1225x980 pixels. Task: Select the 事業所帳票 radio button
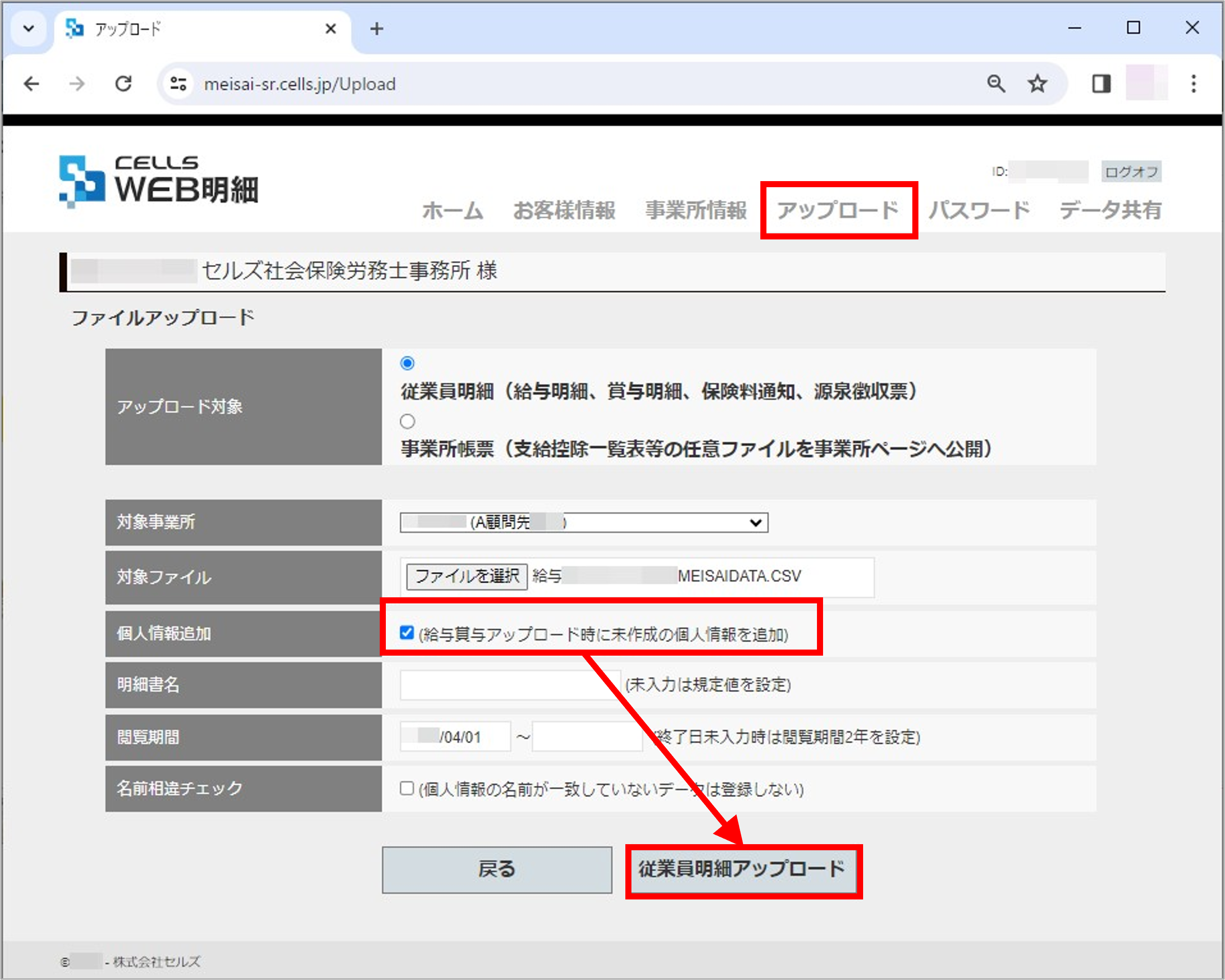407,421
